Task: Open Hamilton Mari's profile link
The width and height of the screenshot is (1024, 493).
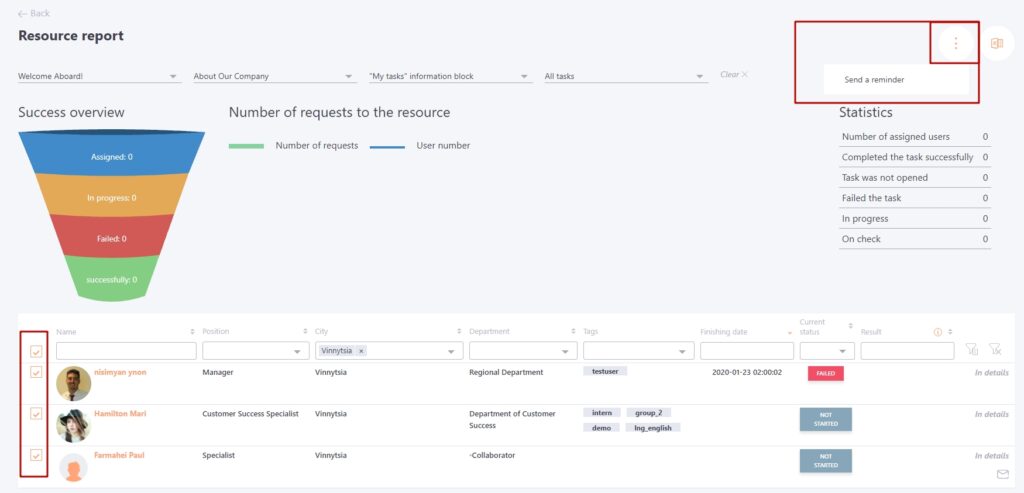Action: (120, 413)
